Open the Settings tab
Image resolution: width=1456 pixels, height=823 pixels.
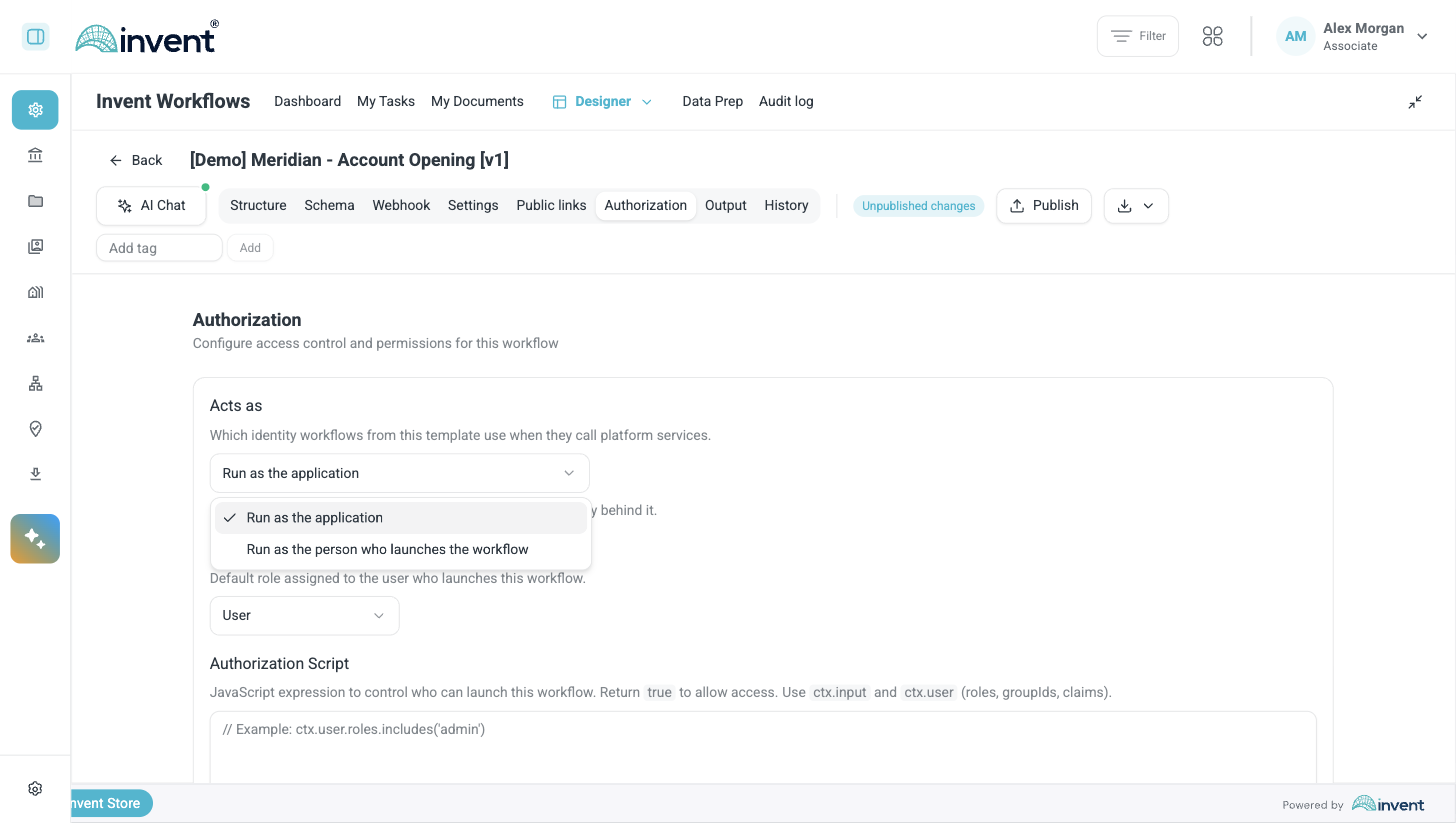point(473,205)
